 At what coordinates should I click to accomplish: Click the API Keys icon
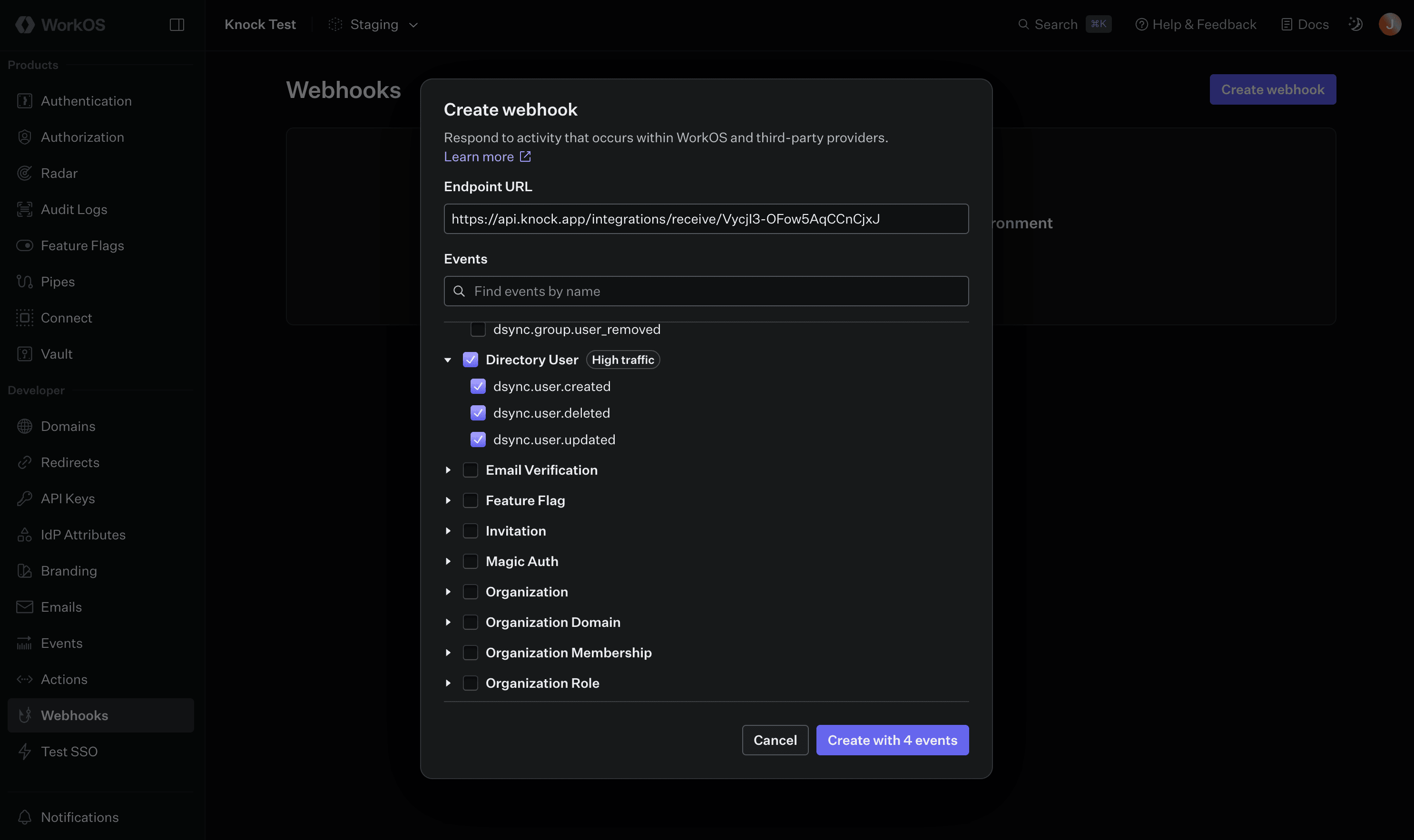(25, 498)
